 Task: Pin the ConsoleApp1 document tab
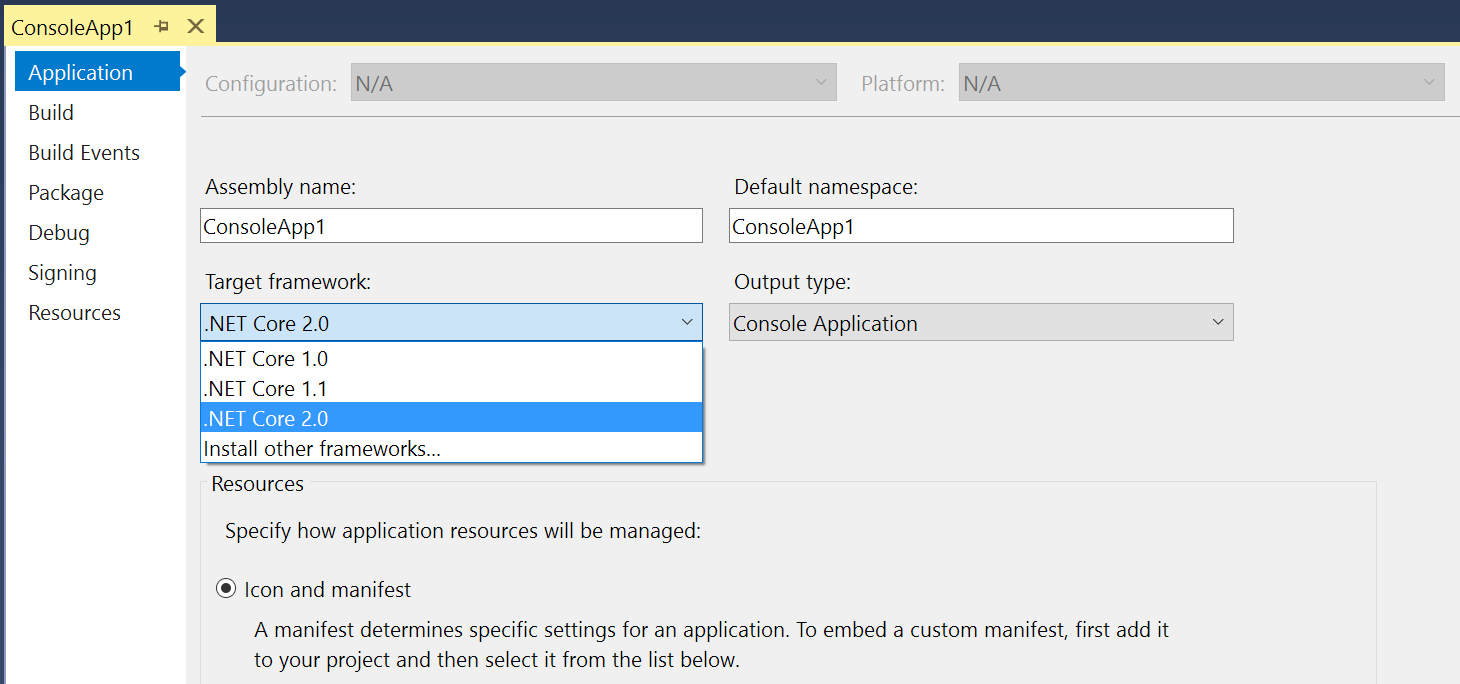[162, 27]
